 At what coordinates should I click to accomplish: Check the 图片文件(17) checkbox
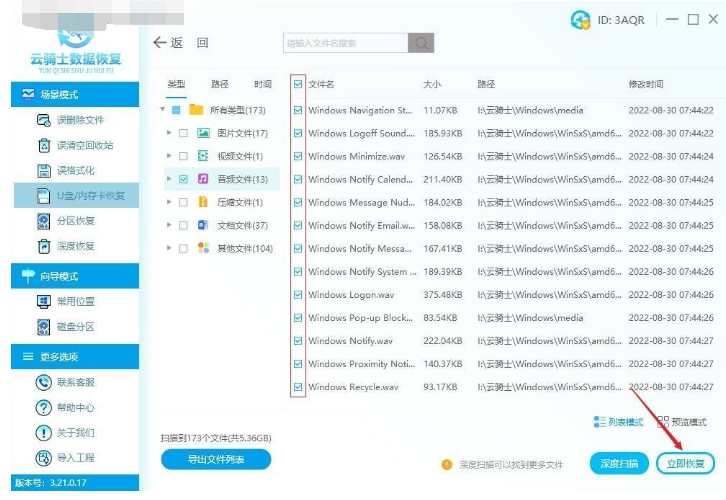(x=183, y=133)
